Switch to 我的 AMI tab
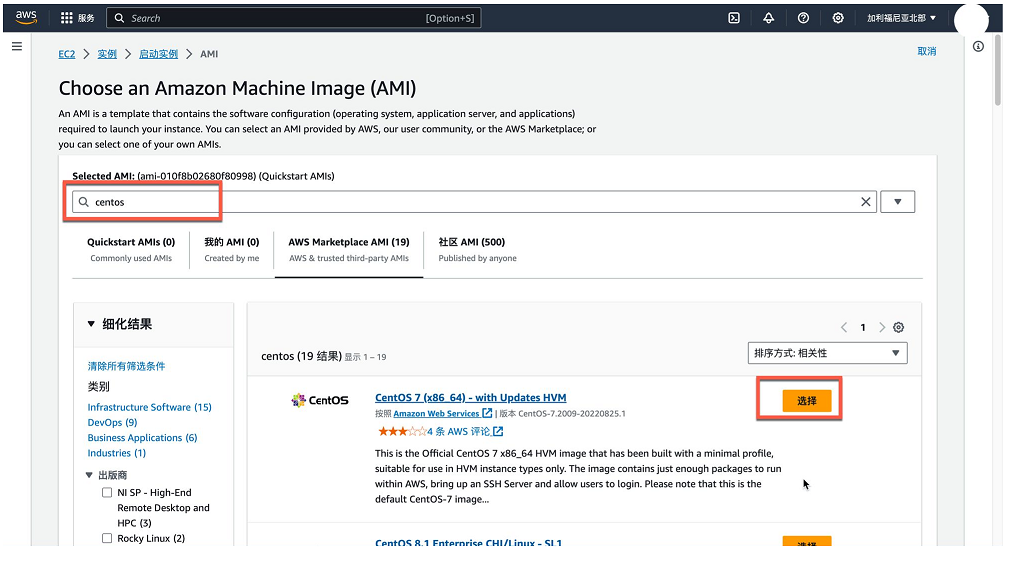The height and width of the screenshot is (564, 1015). pyautogui.click(x=232, y=249)
